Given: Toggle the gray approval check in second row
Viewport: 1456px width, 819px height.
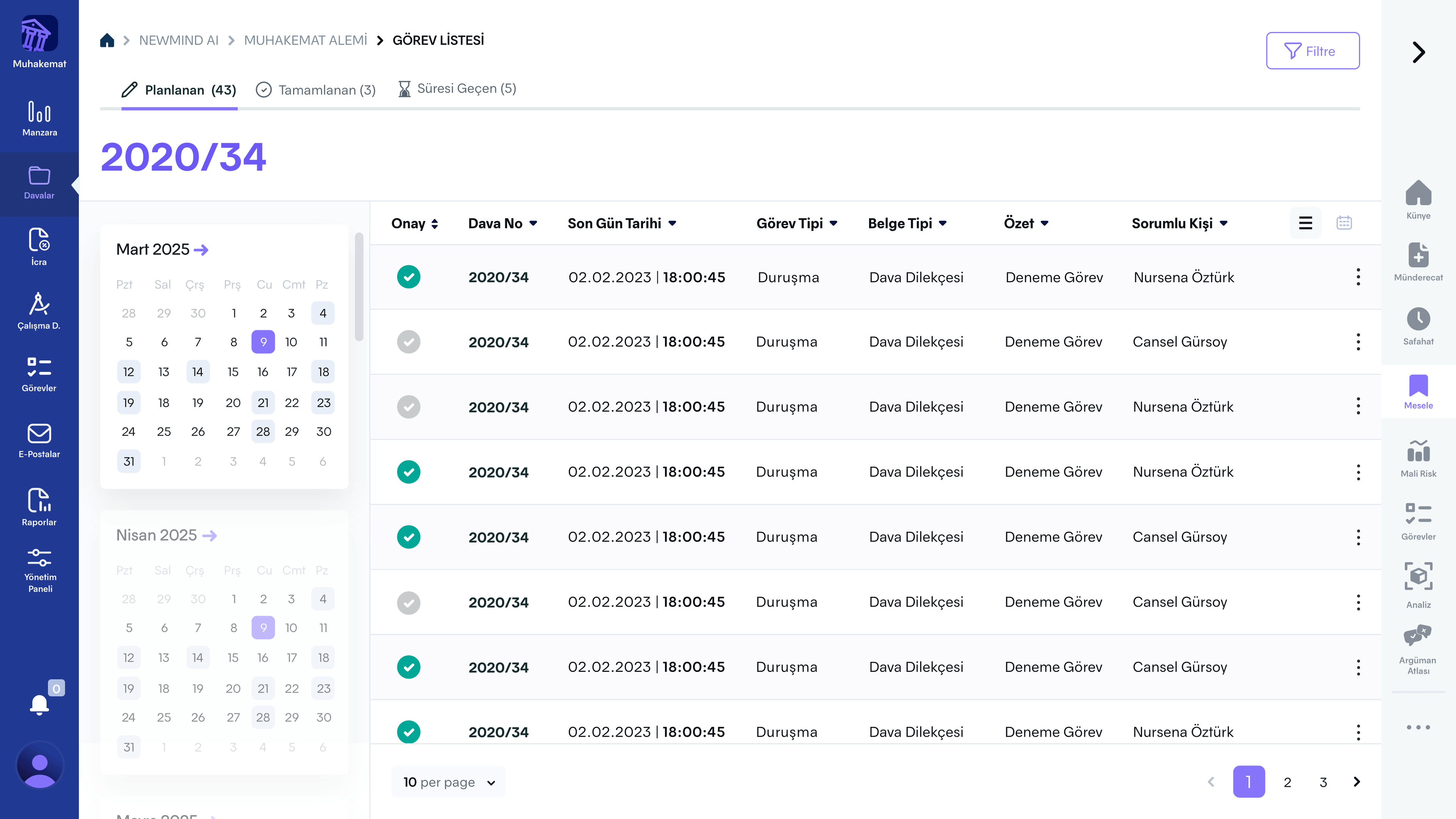Looking at the screenshot, I should pyautogui.click(x=408, y=342).
